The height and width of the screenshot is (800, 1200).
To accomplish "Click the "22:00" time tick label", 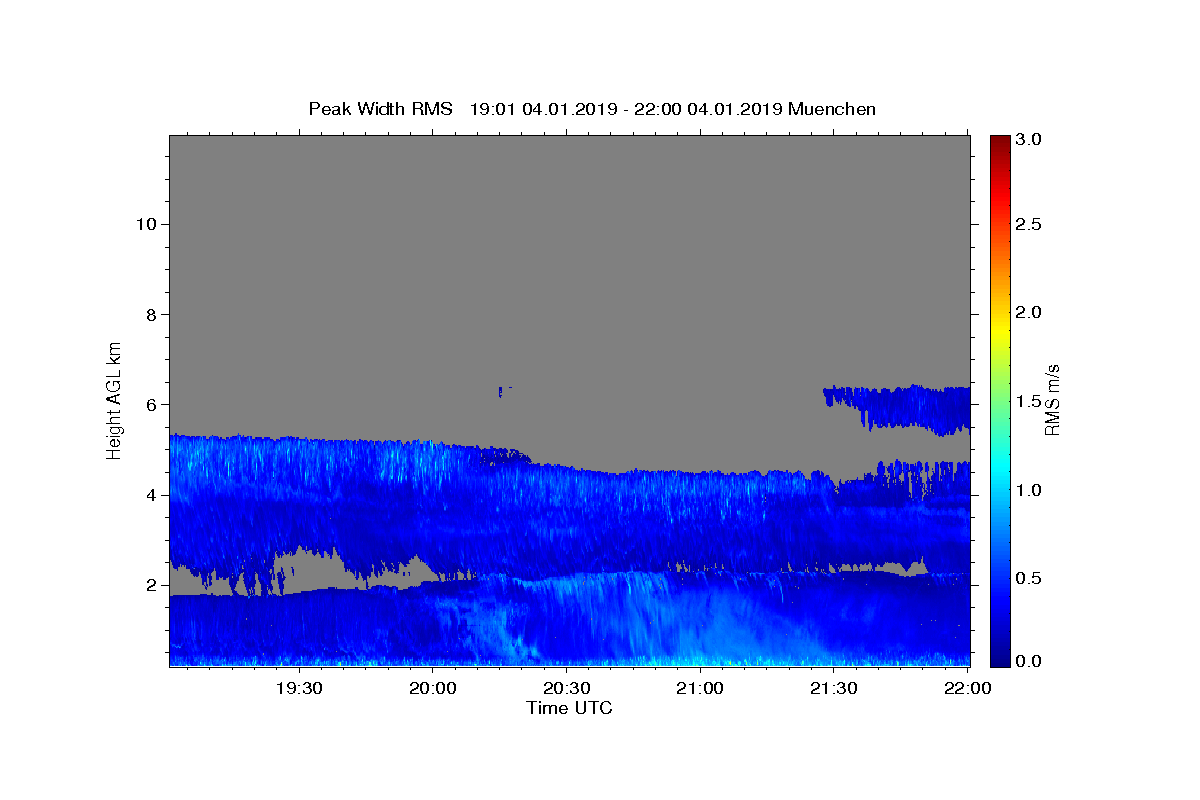I will pos(968,688).
